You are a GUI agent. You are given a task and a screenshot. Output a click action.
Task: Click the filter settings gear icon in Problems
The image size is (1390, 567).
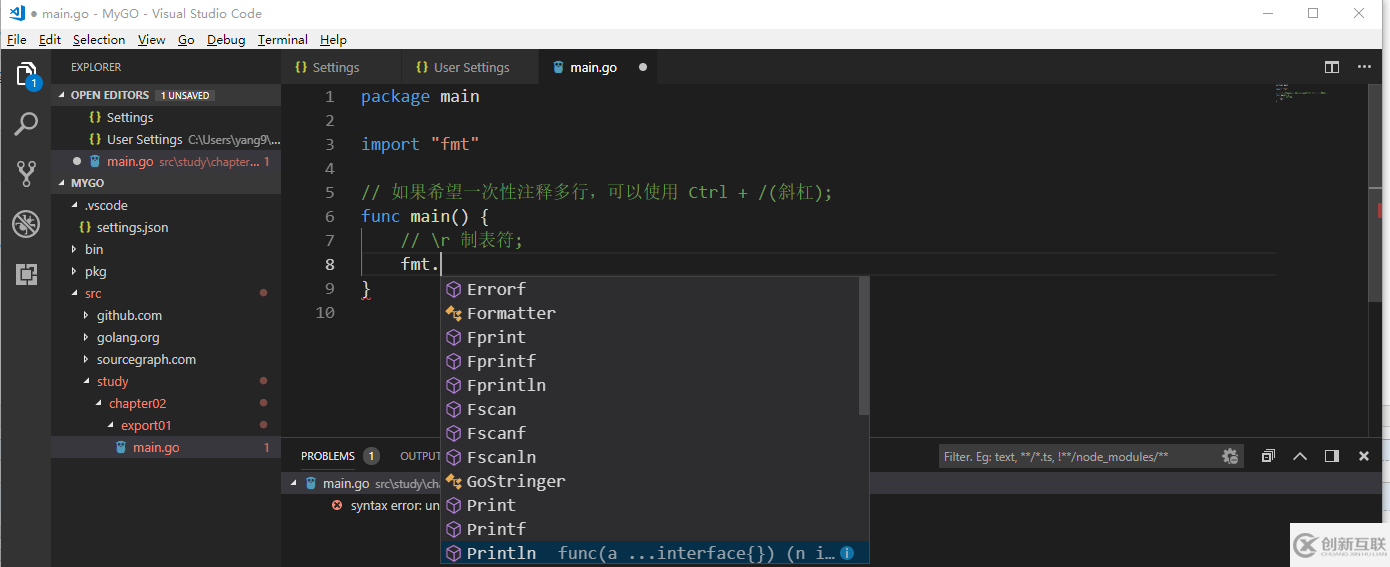coord(1230,456)
